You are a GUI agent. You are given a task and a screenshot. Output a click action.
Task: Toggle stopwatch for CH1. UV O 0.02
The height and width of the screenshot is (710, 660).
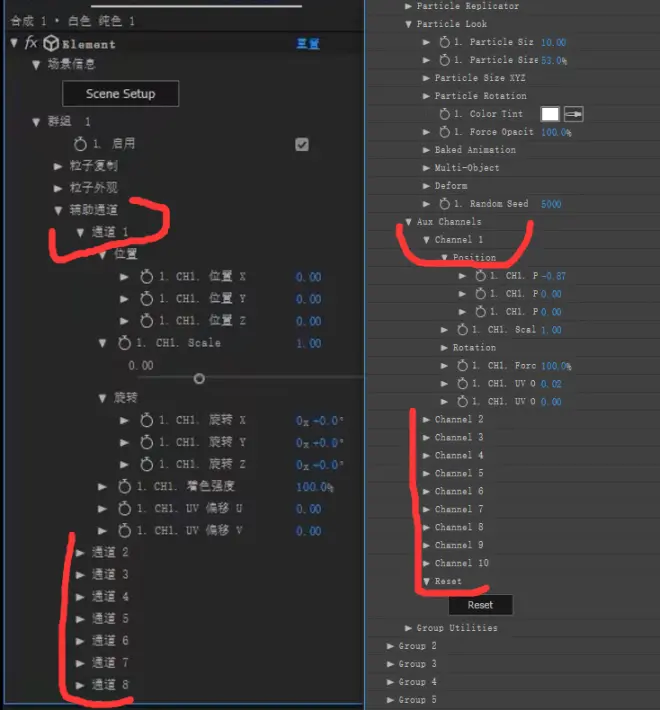point(462,384)
